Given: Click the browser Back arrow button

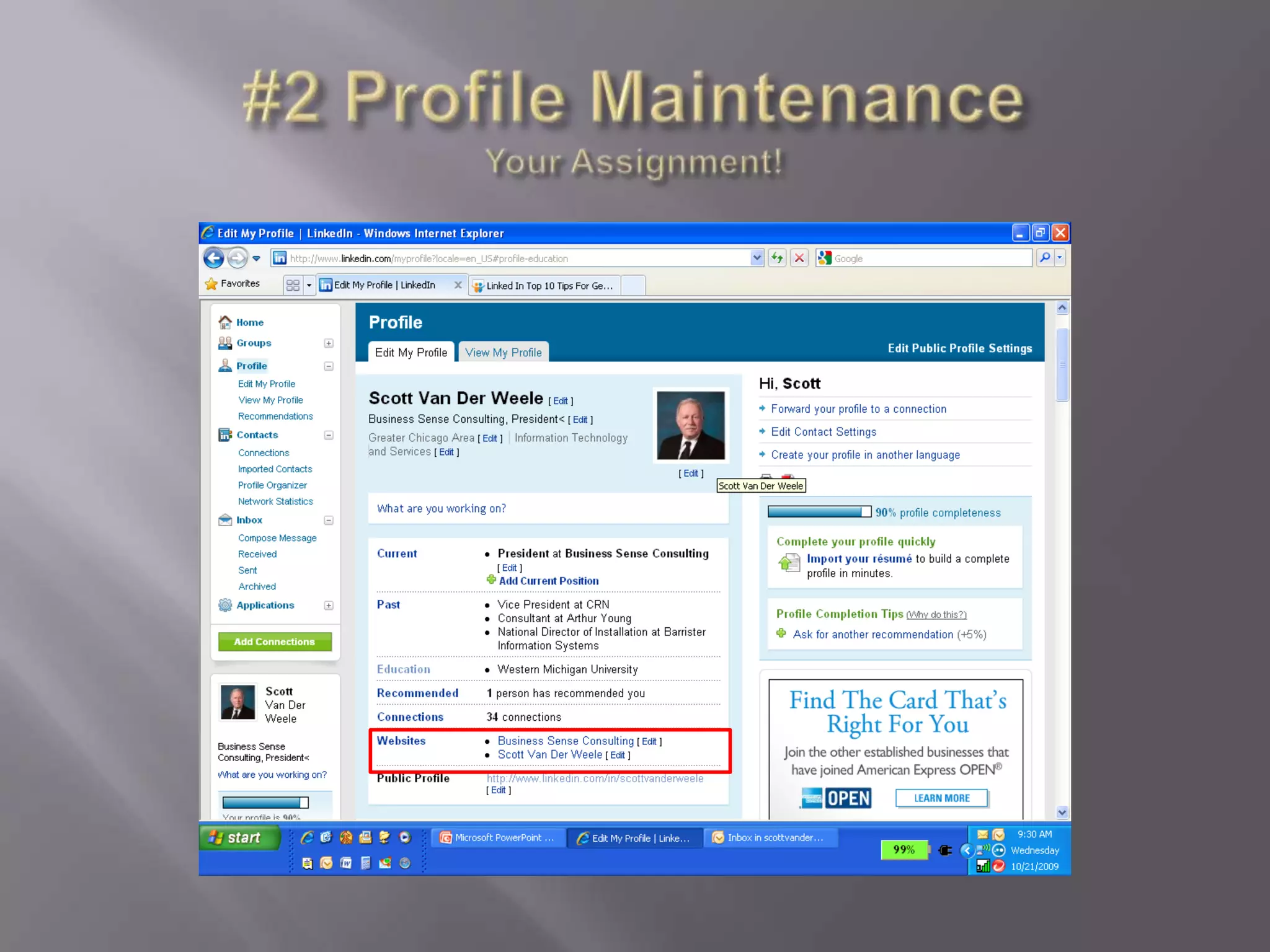Looking at the screenshot, I should (214, 258).
